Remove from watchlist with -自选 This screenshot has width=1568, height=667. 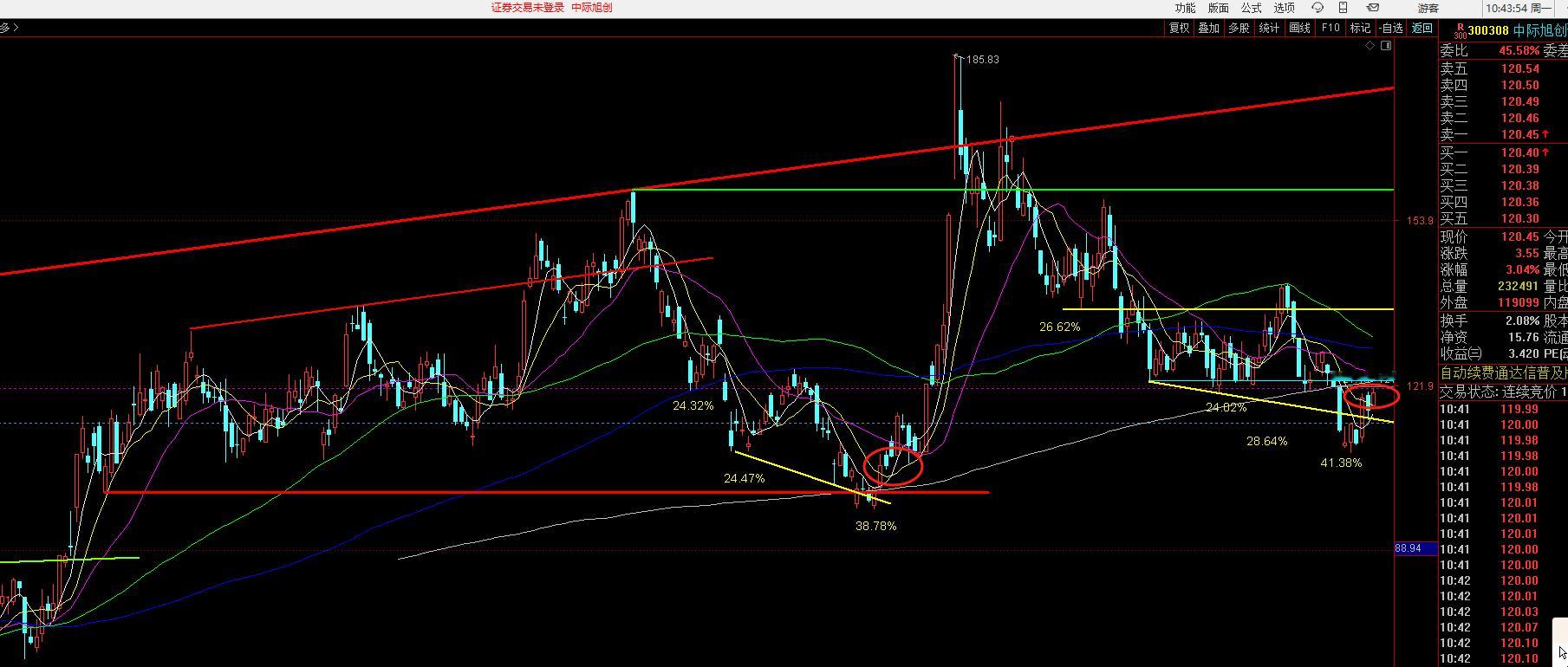coord(1390,28)
